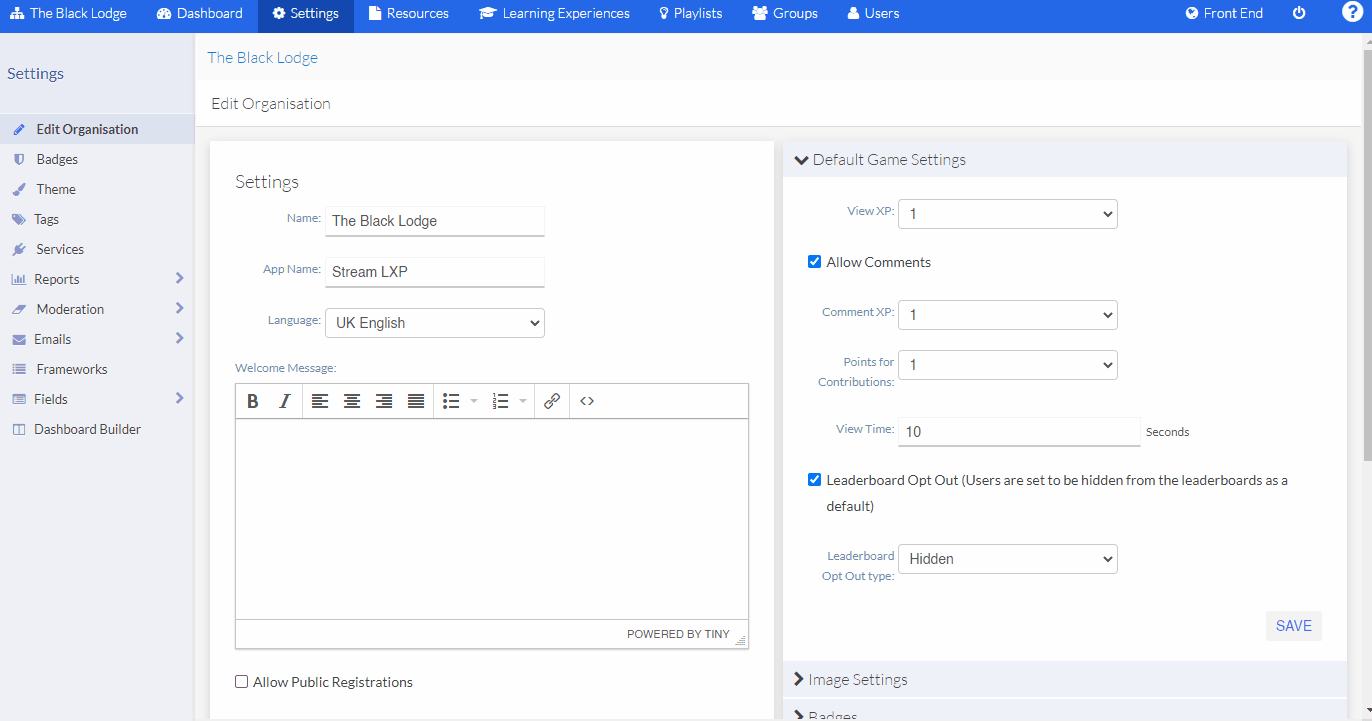
Task: Open the source code view in the editor
Action: tap(587, 400)
